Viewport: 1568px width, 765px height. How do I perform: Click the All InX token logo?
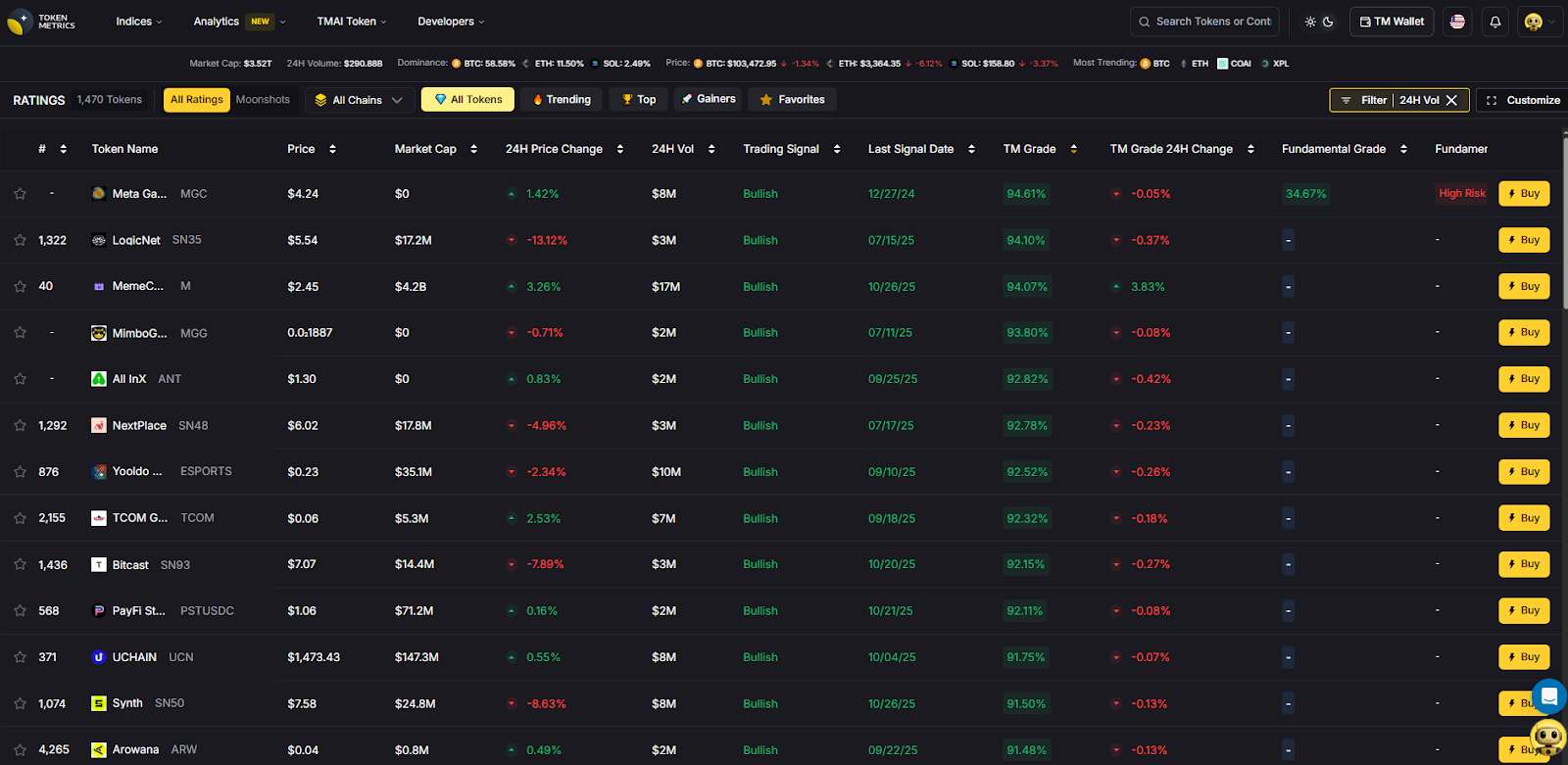pyautogui.click(x=99, y=379)
